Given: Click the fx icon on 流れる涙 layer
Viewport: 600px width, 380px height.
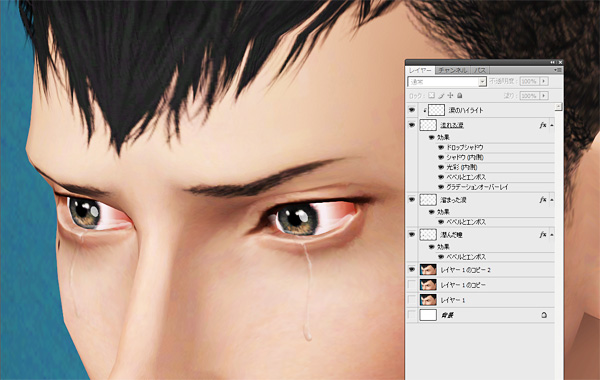Looking at the screenshot, I should 543,125.
